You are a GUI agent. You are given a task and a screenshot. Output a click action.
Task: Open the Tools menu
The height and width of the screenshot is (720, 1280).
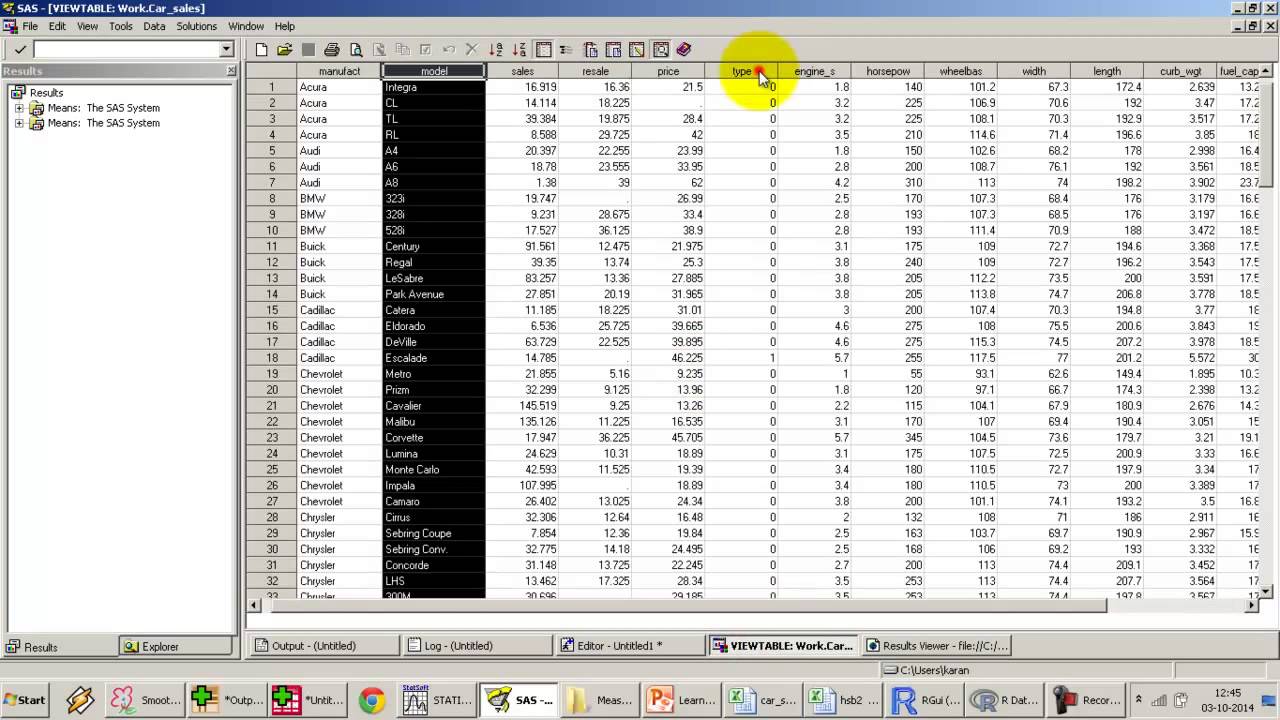coord(121,26)
